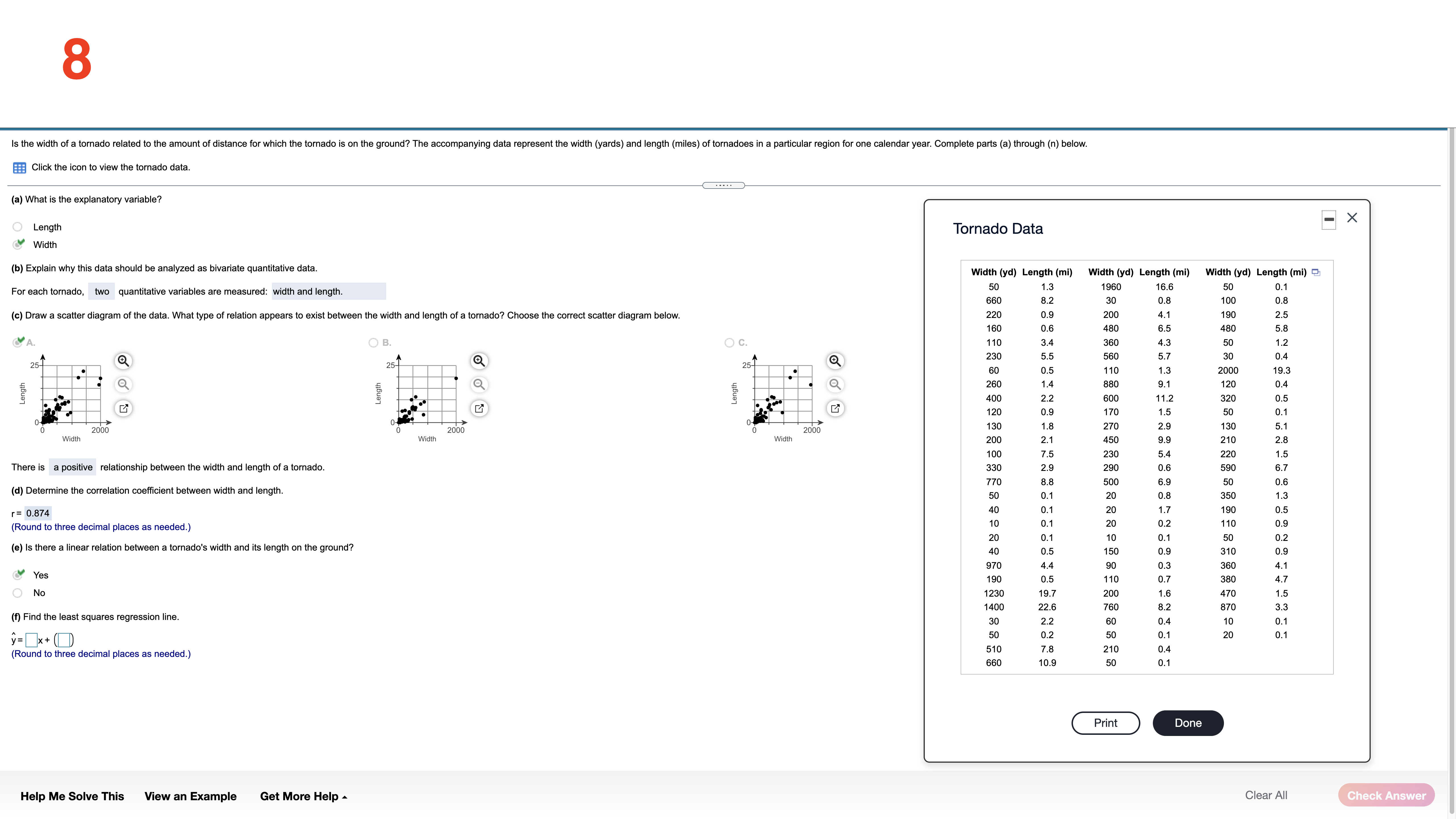The width and height of the screenshot is (1456, 819).
Task: Click Done to close Tornado Data
Action: [1188, 722]
